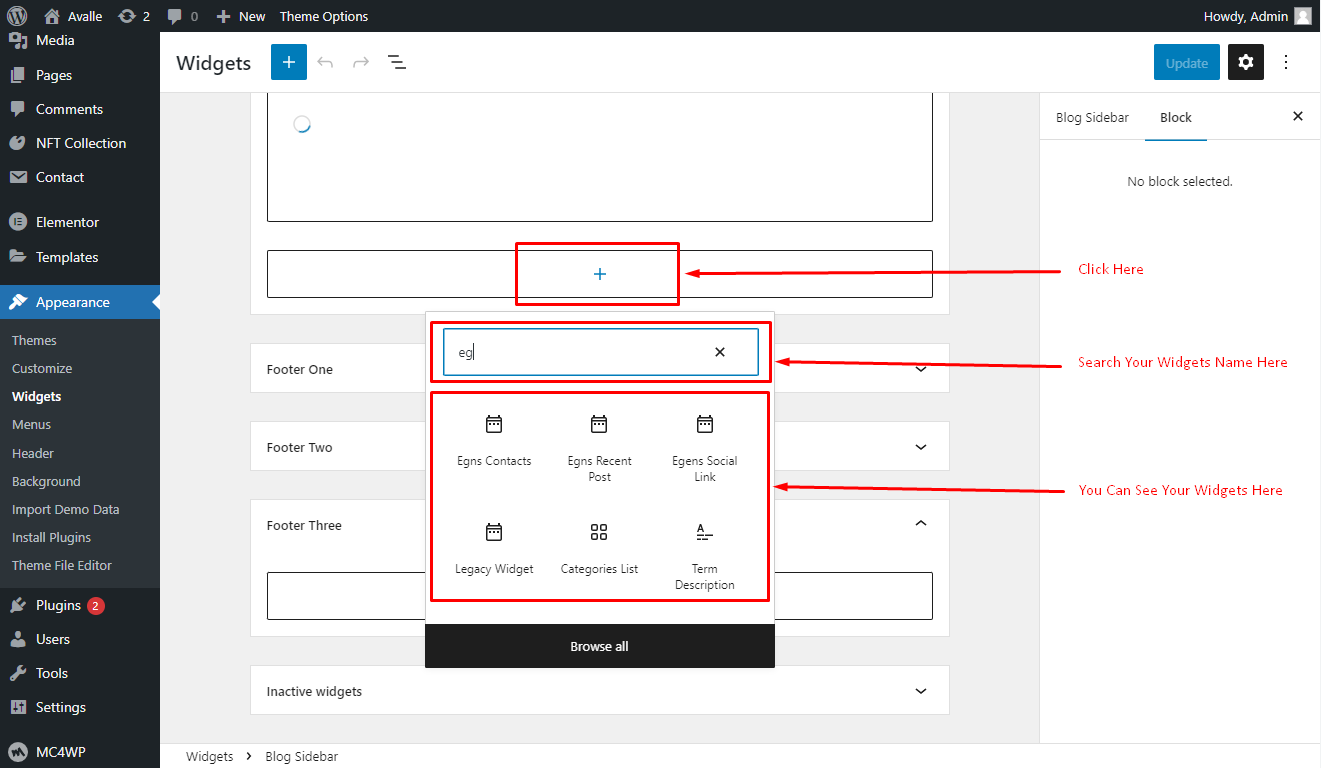
Task: Click the blue block inserter plus button
Action: pyautogui.click(x=288, y=62)
